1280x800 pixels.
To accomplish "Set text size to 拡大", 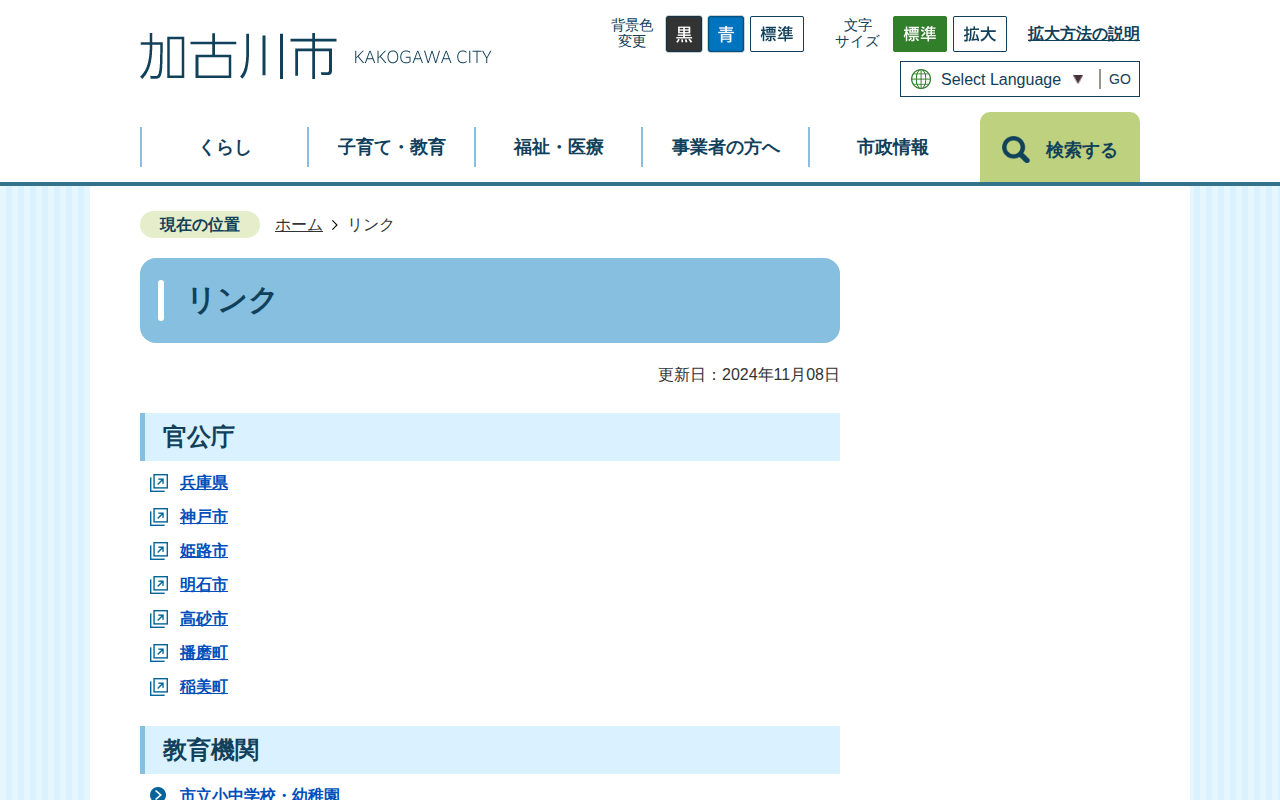I will (980, 34).
